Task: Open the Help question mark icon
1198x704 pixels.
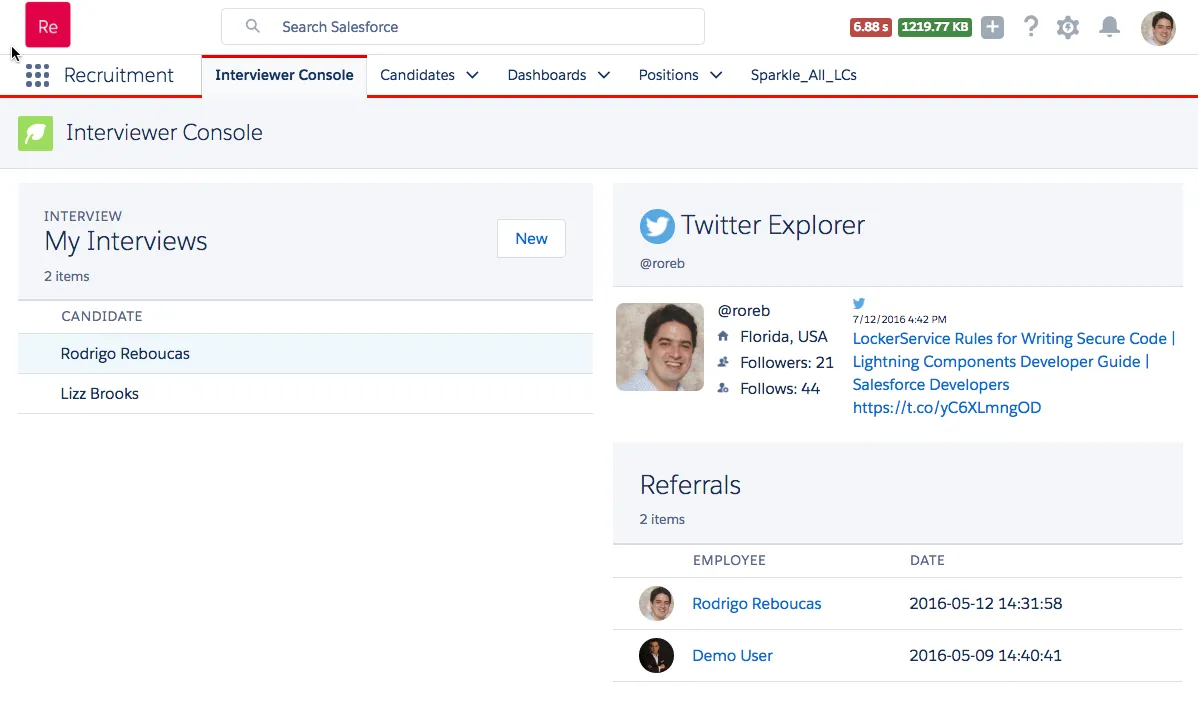Action: 1031,27
